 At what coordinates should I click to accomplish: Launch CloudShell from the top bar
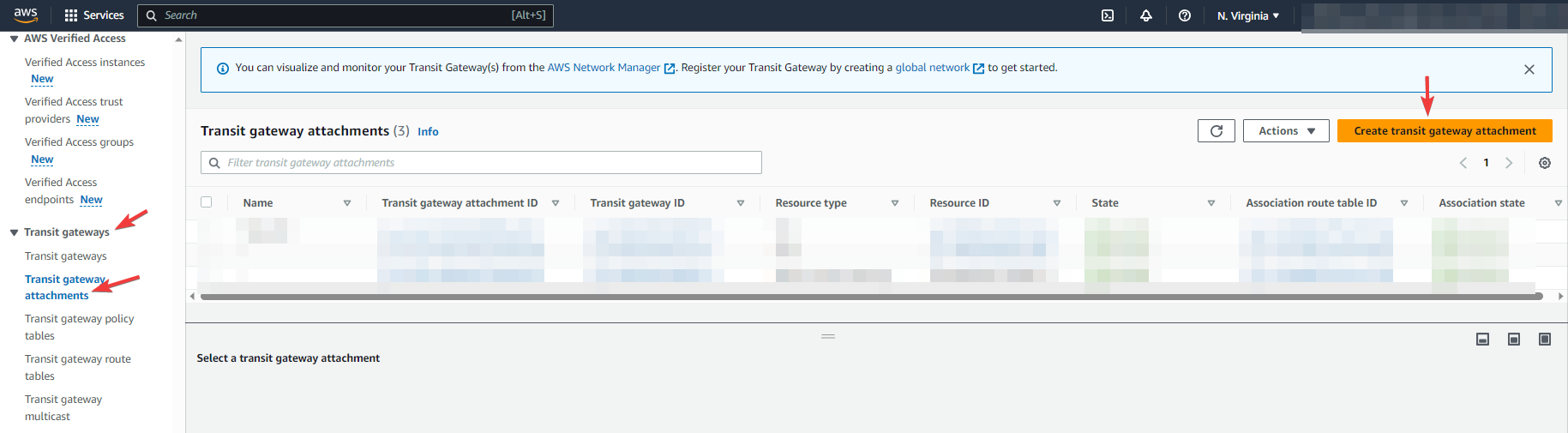click(1108, 15)
